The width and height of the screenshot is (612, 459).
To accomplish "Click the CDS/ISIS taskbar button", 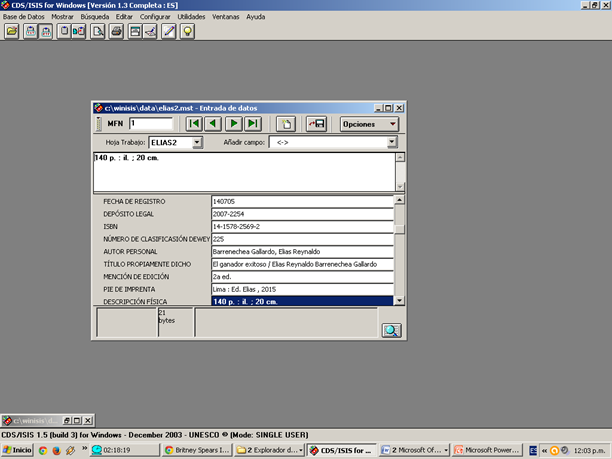I will [342, 450].
